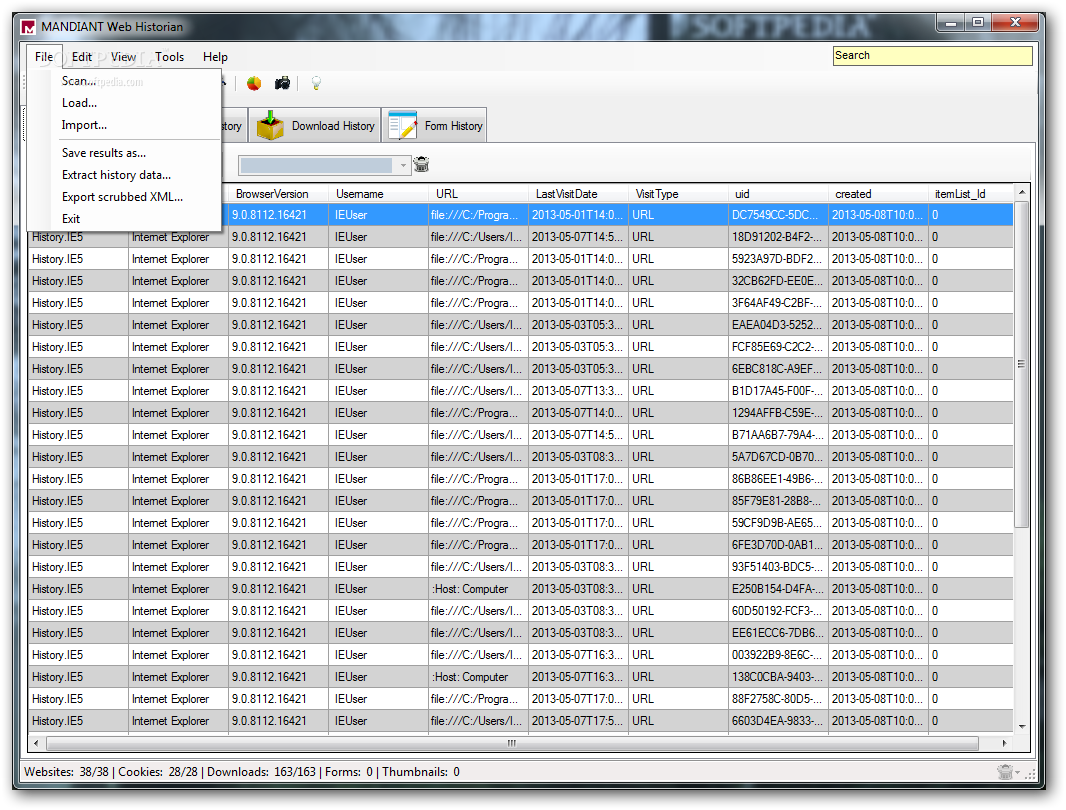Viewport: 1066px width, 810px height.
Task: Open the View menu
Action: coord(123,57)
